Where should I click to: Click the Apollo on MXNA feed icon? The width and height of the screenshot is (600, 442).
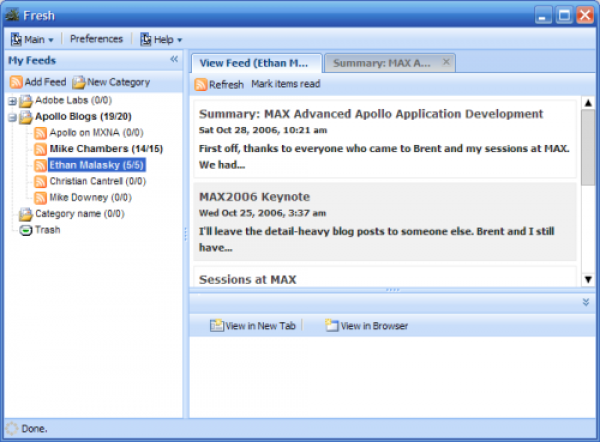tap(41, 133)
